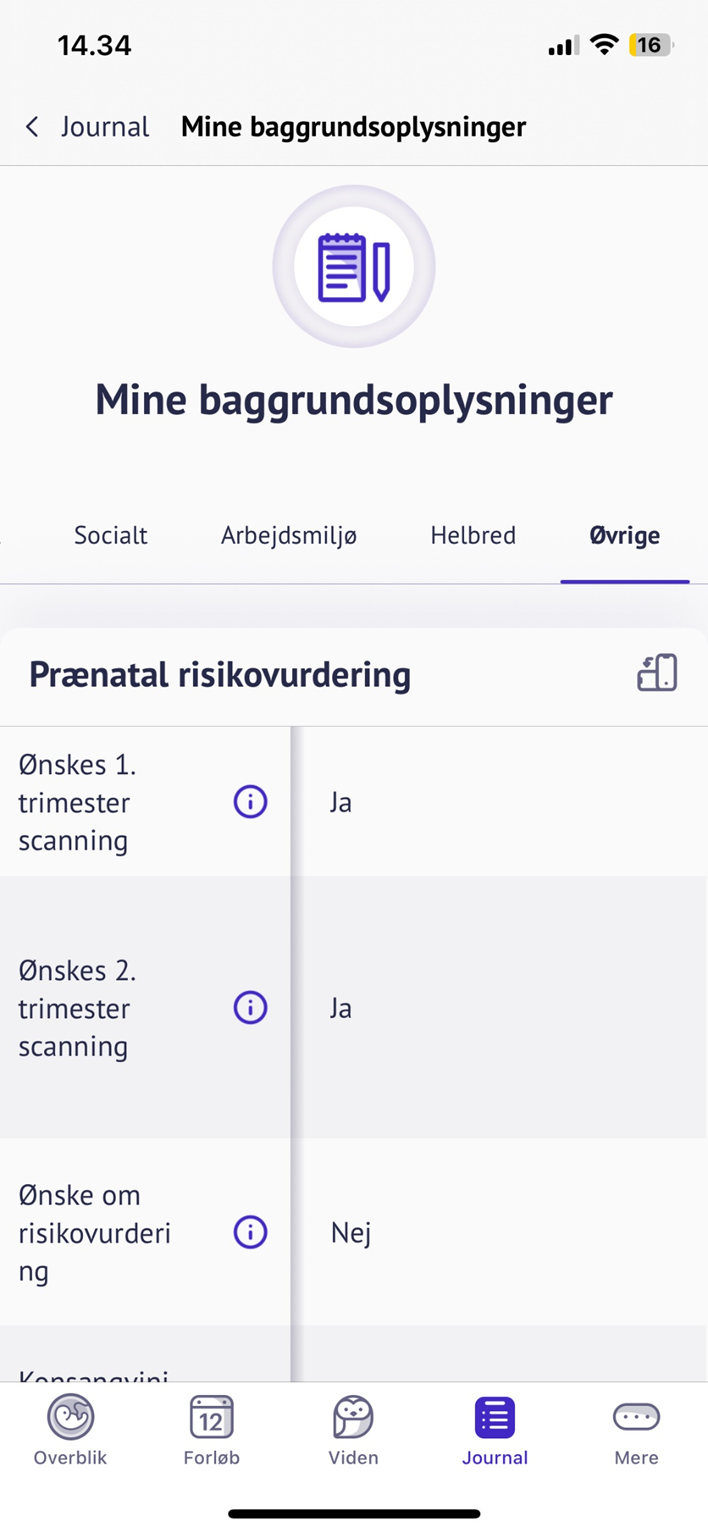Open the Arbejdsmiljø tab

click(x=289, y=535)
